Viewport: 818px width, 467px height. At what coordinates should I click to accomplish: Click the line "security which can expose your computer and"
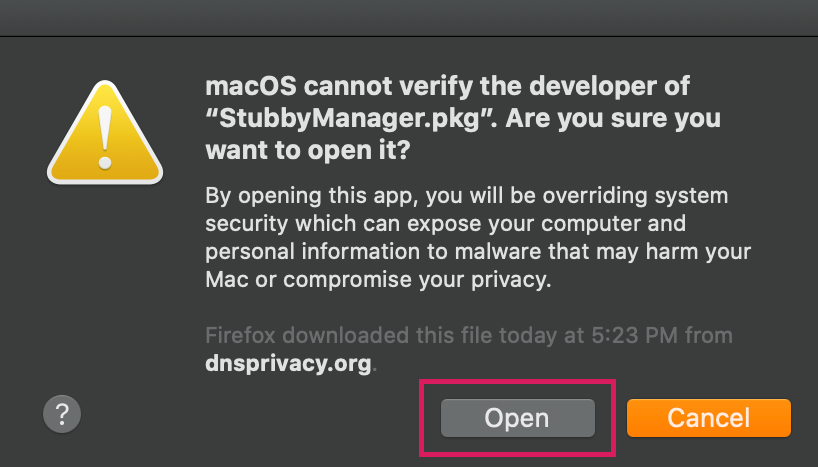pyautogui.click(x=446, y=224)
